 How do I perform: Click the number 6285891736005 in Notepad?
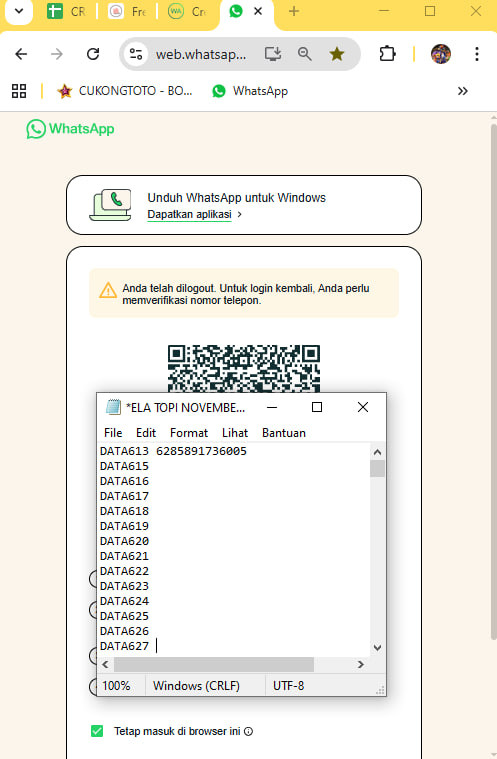201,451
